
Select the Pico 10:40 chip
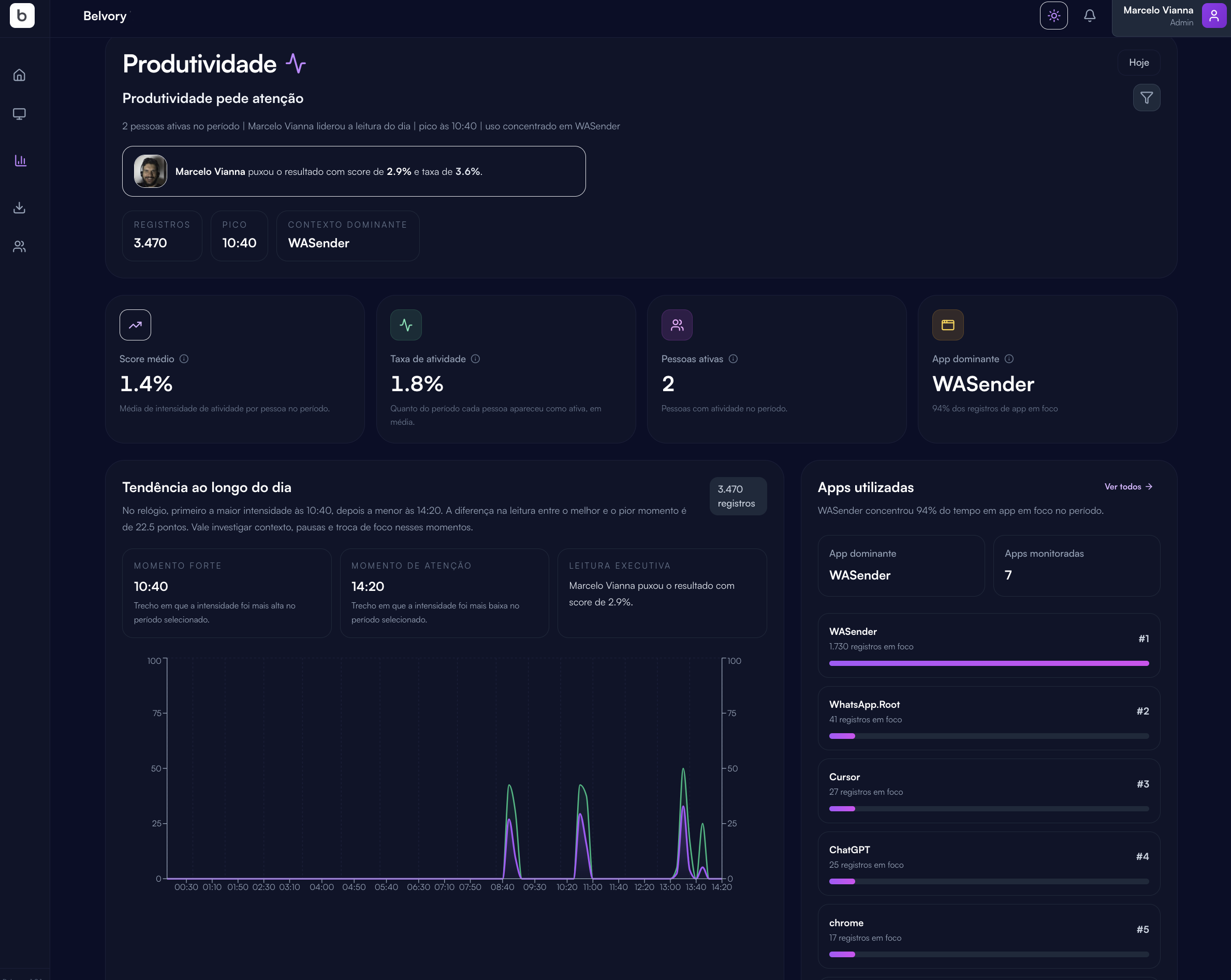click(x=239, y=236)
